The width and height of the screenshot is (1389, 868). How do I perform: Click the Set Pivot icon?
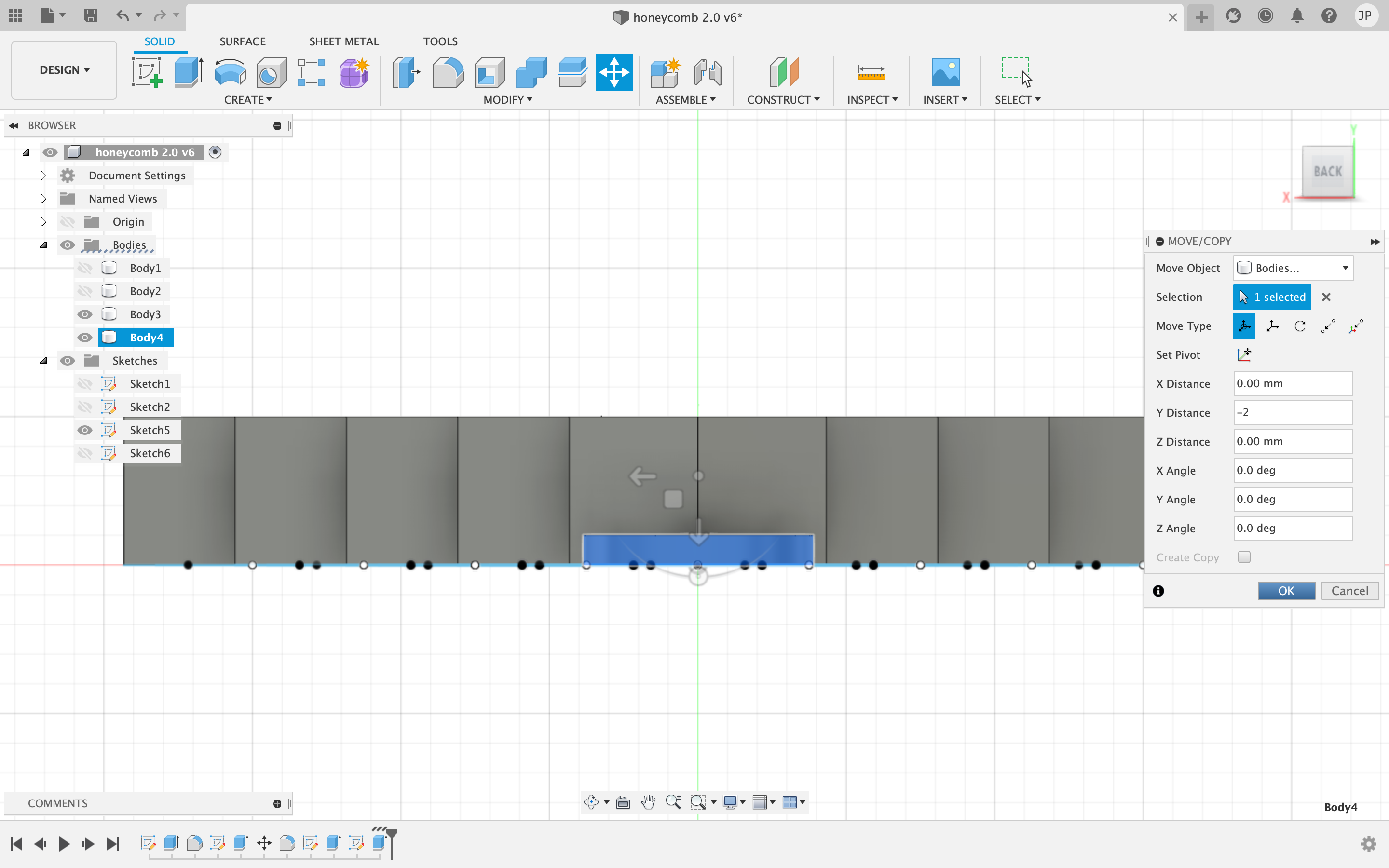1244,355
